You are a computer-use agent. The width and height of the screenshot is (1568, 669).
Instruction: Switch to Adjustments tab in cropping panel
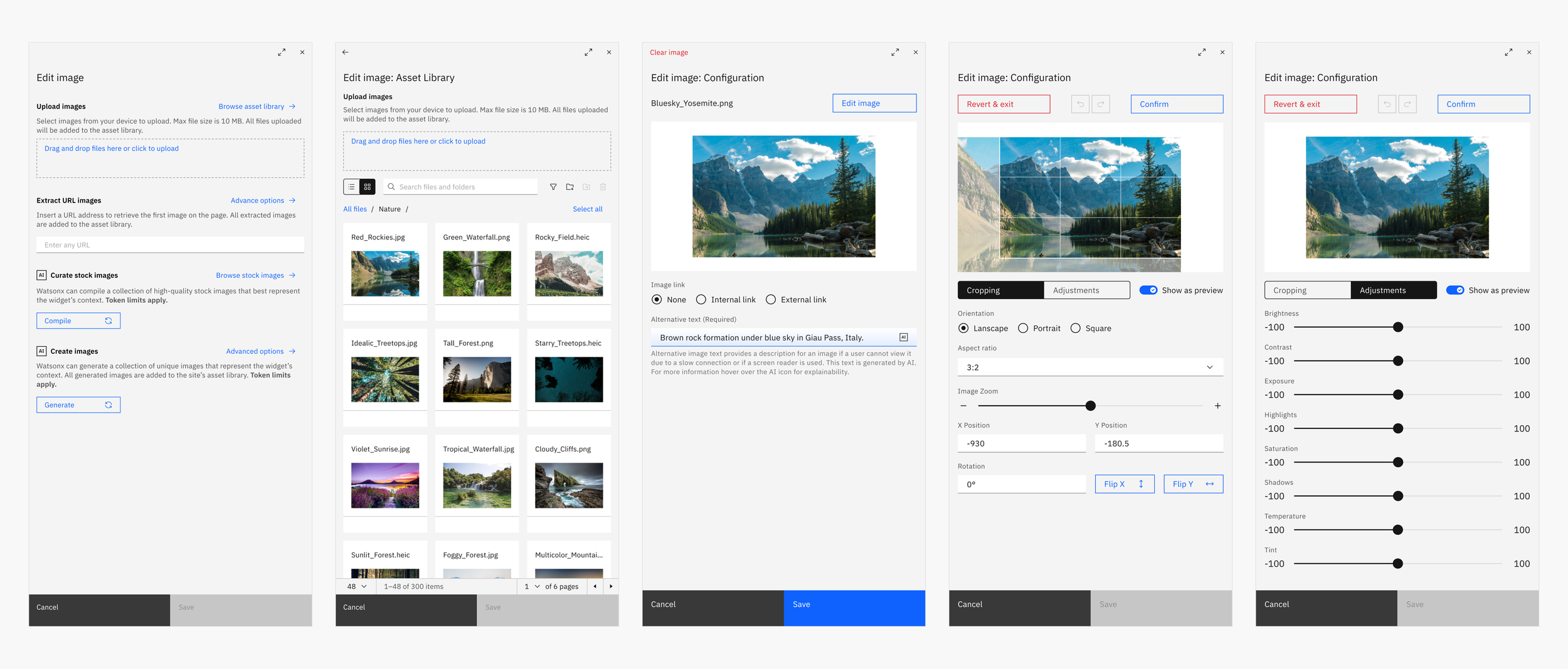click(1086, 290)
